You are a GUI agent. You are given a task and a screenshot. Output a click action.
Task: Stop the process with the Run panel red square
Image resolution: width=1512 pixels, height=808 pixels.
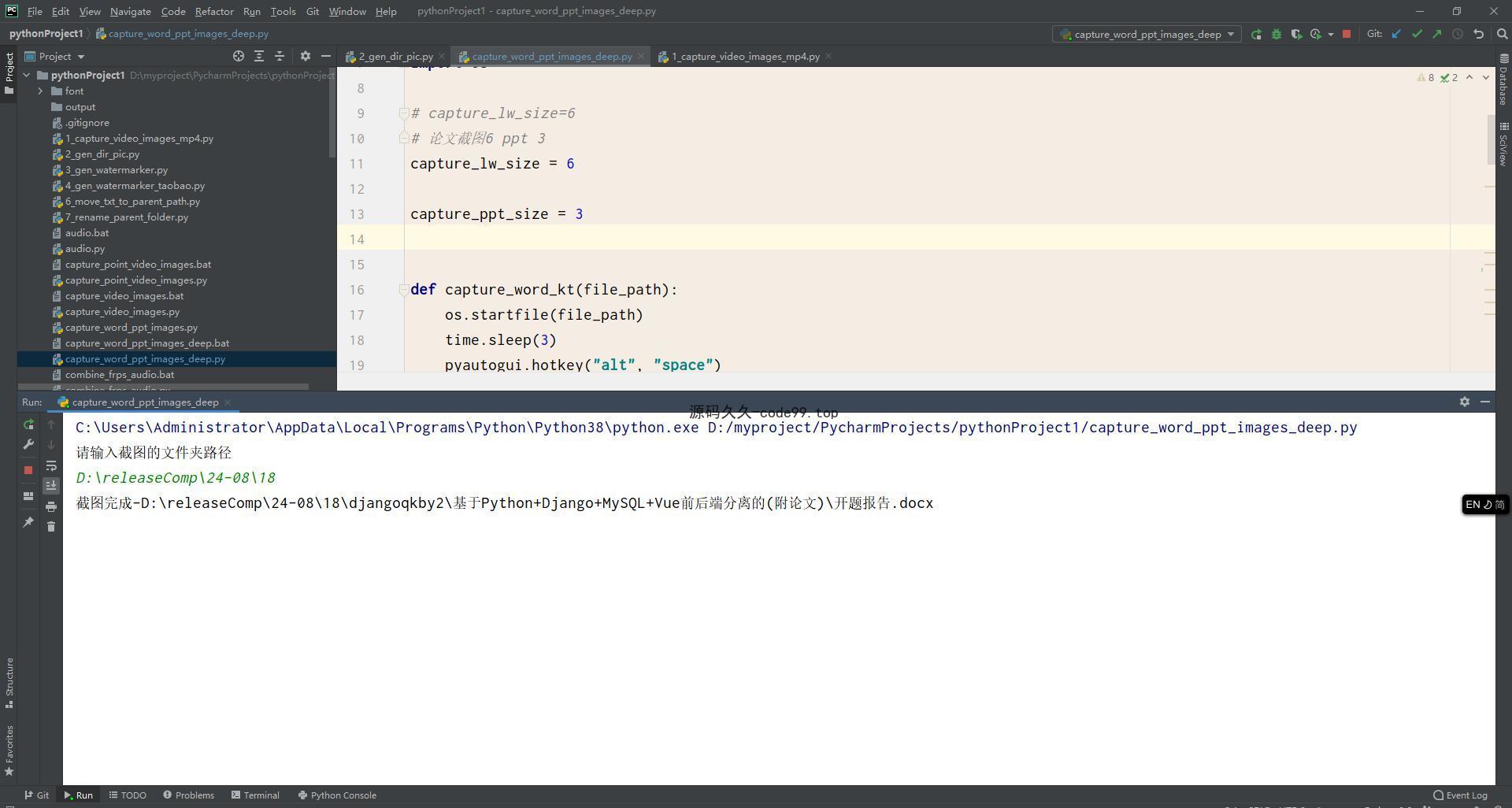(28, 470)
